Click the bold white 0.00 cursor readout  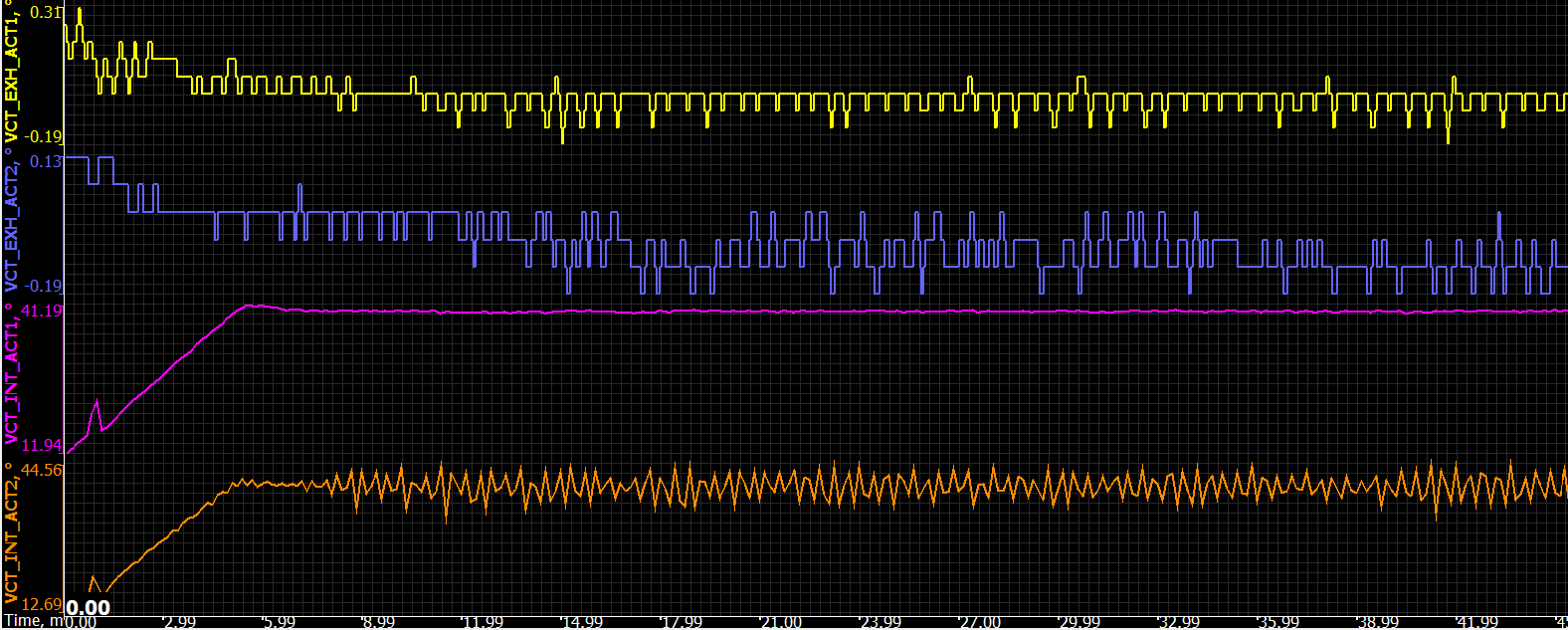(89, 608)
